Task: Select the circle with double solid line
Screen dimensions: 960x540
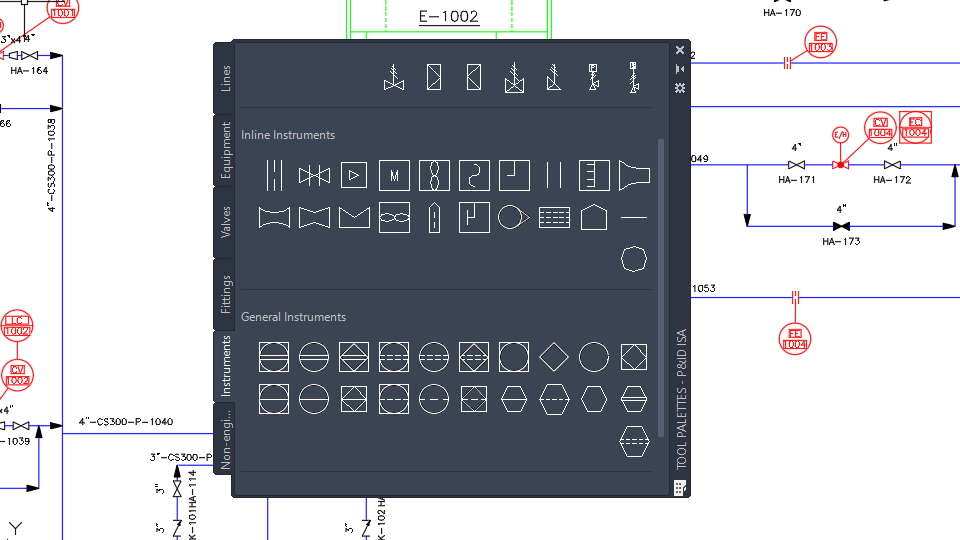Action: 314,357
